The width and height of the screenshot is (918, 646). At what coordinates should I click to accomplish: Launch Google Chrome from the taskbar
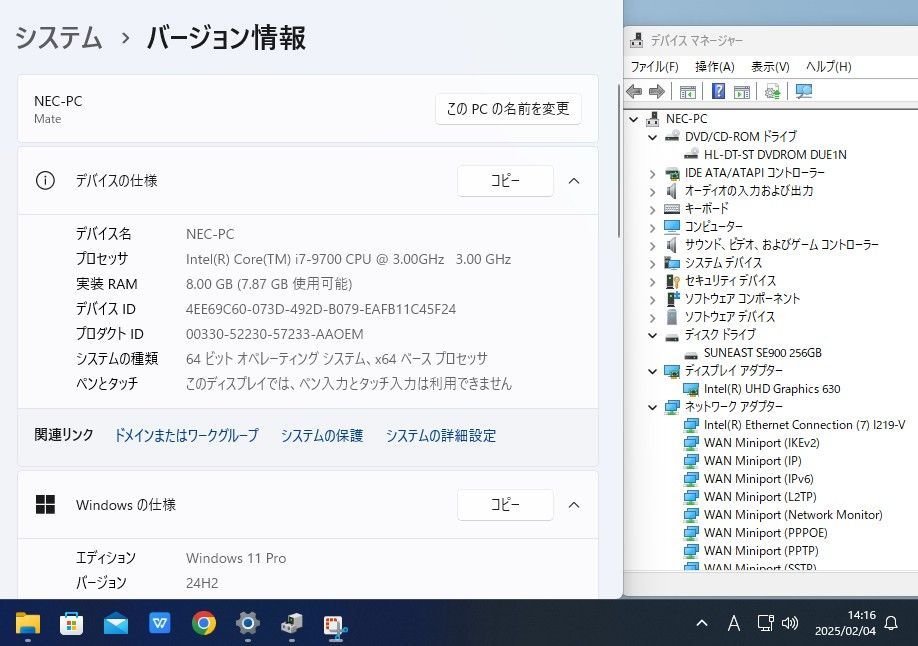click(204, 623)
